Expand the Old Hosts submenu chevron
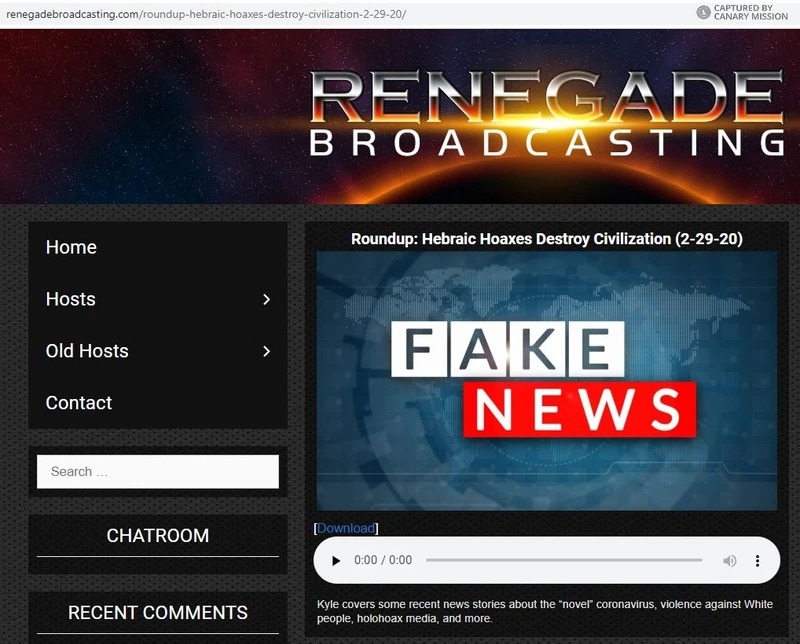800x644 pixels. pos(266,351)
